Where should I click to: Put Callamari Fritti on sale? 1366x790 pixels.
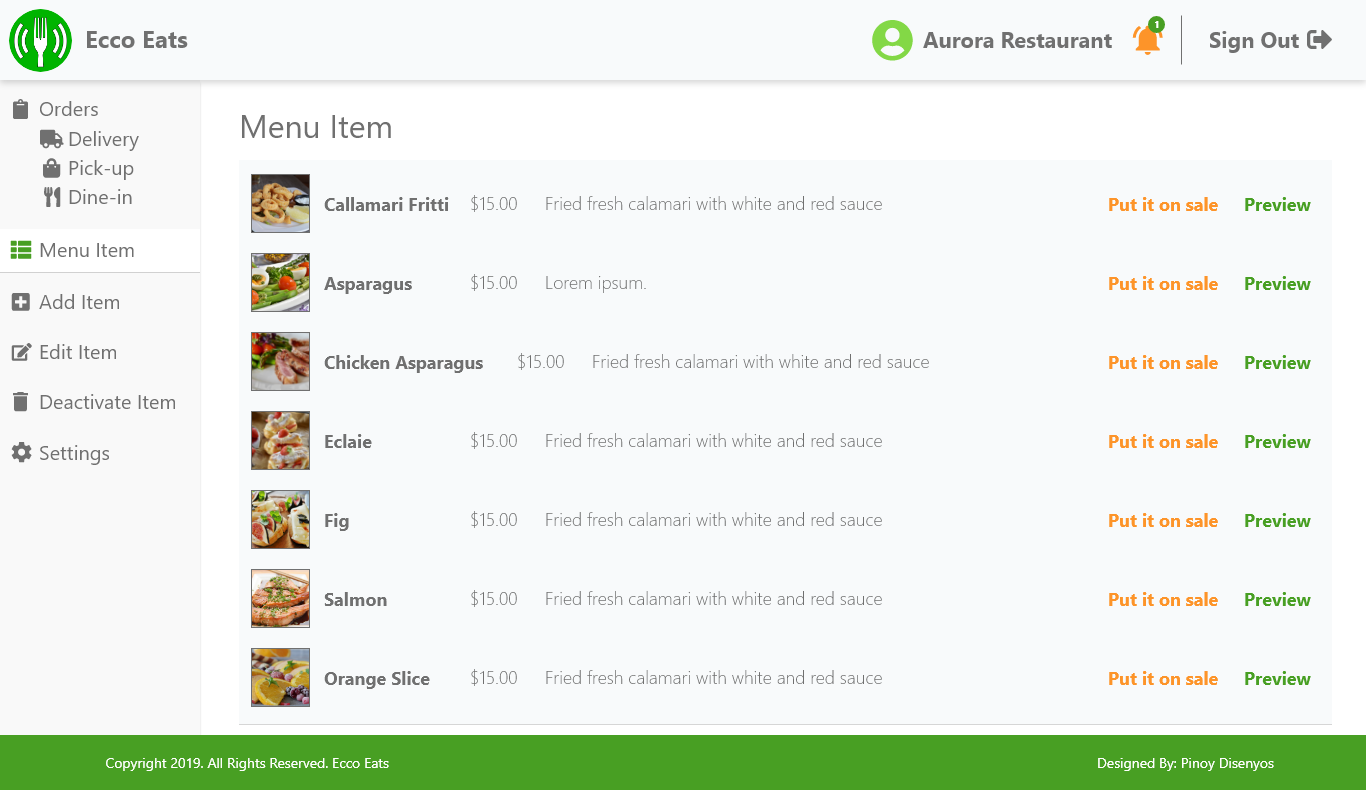(1162, 205)
